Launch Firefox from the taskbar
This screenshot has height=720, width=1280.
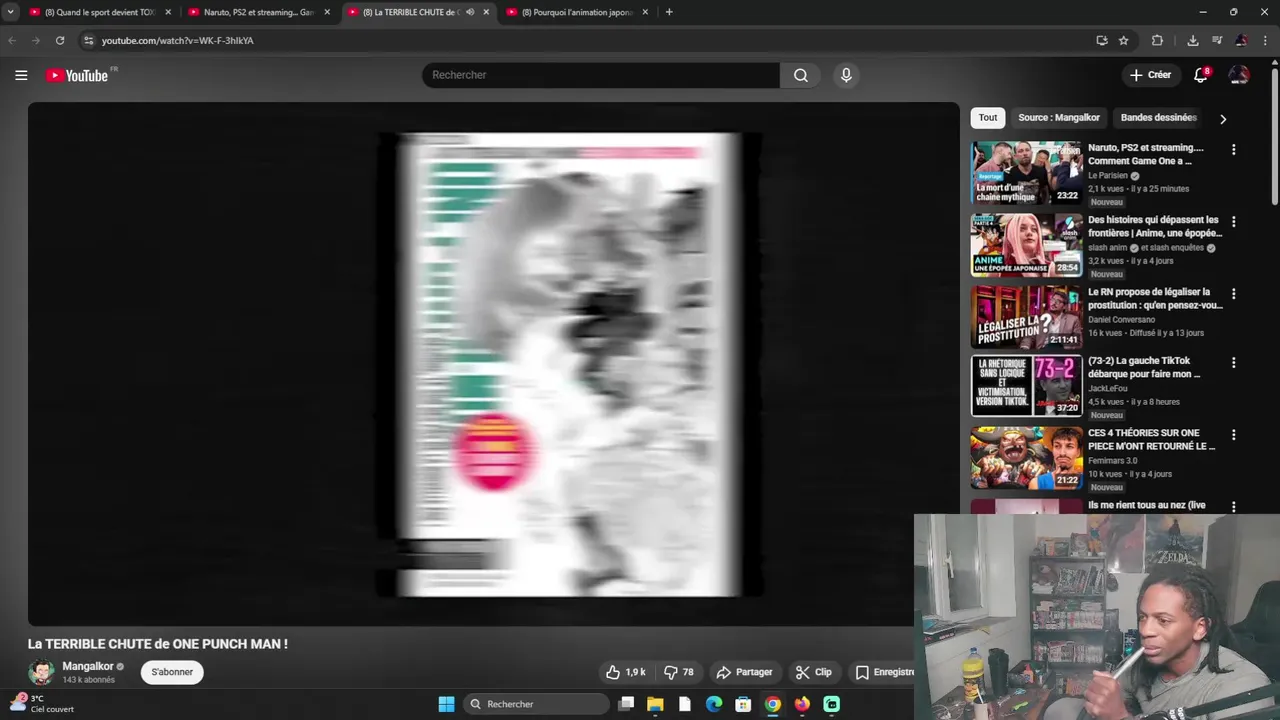802,704
